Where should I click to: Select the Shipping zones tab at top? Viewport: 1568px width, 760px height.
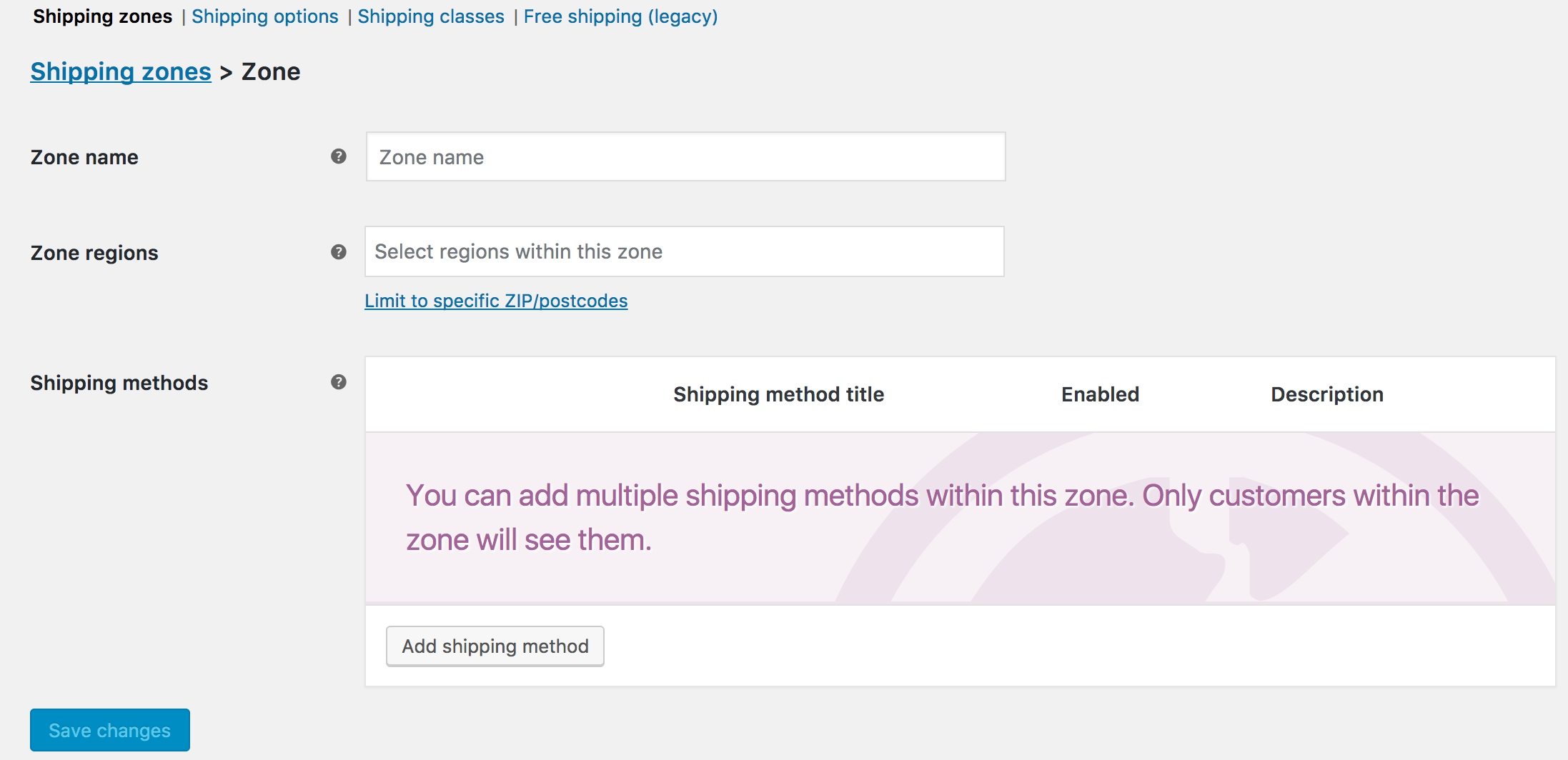pos(103,16)
